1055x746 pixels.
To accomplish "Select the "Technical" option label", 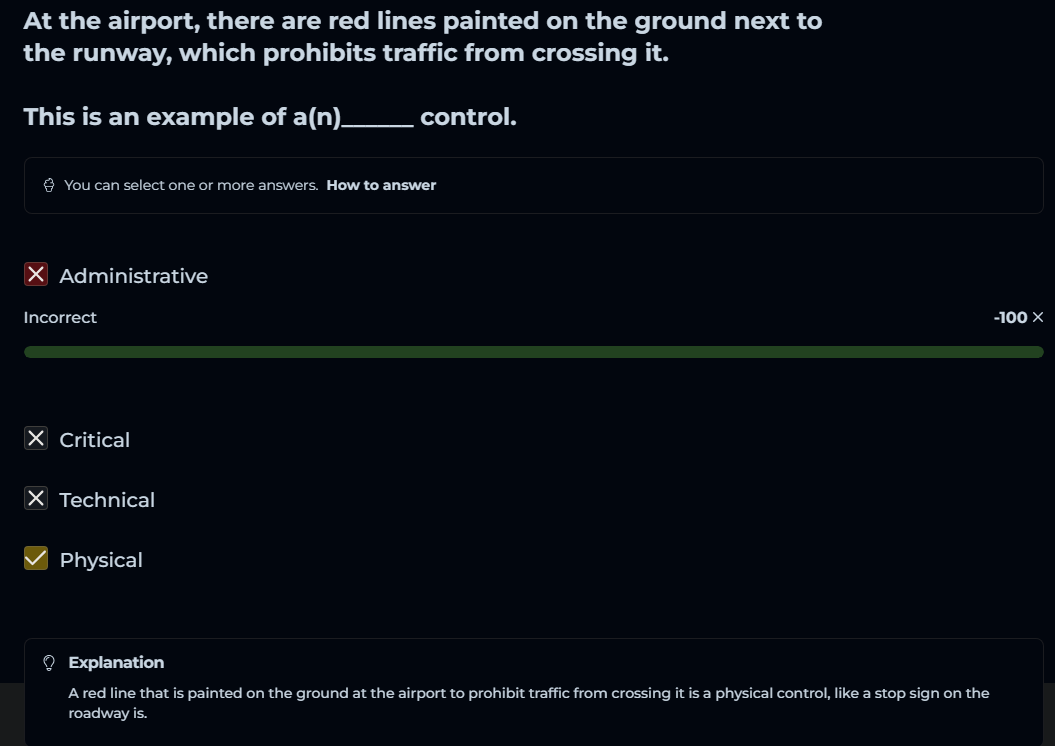I will [107, 500].
